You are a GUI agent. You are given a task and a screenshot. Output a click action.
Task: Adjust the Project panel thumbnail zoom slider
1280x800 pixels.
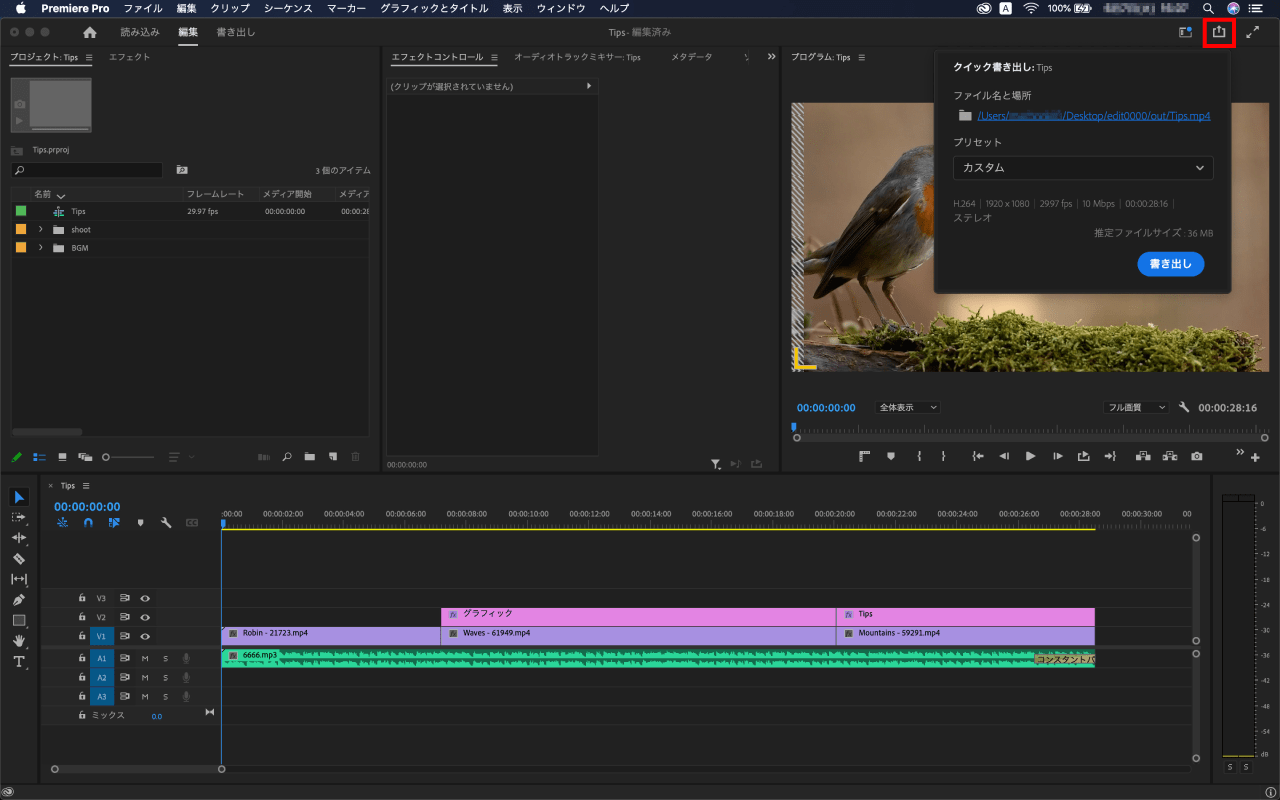(x=130, y=457)
